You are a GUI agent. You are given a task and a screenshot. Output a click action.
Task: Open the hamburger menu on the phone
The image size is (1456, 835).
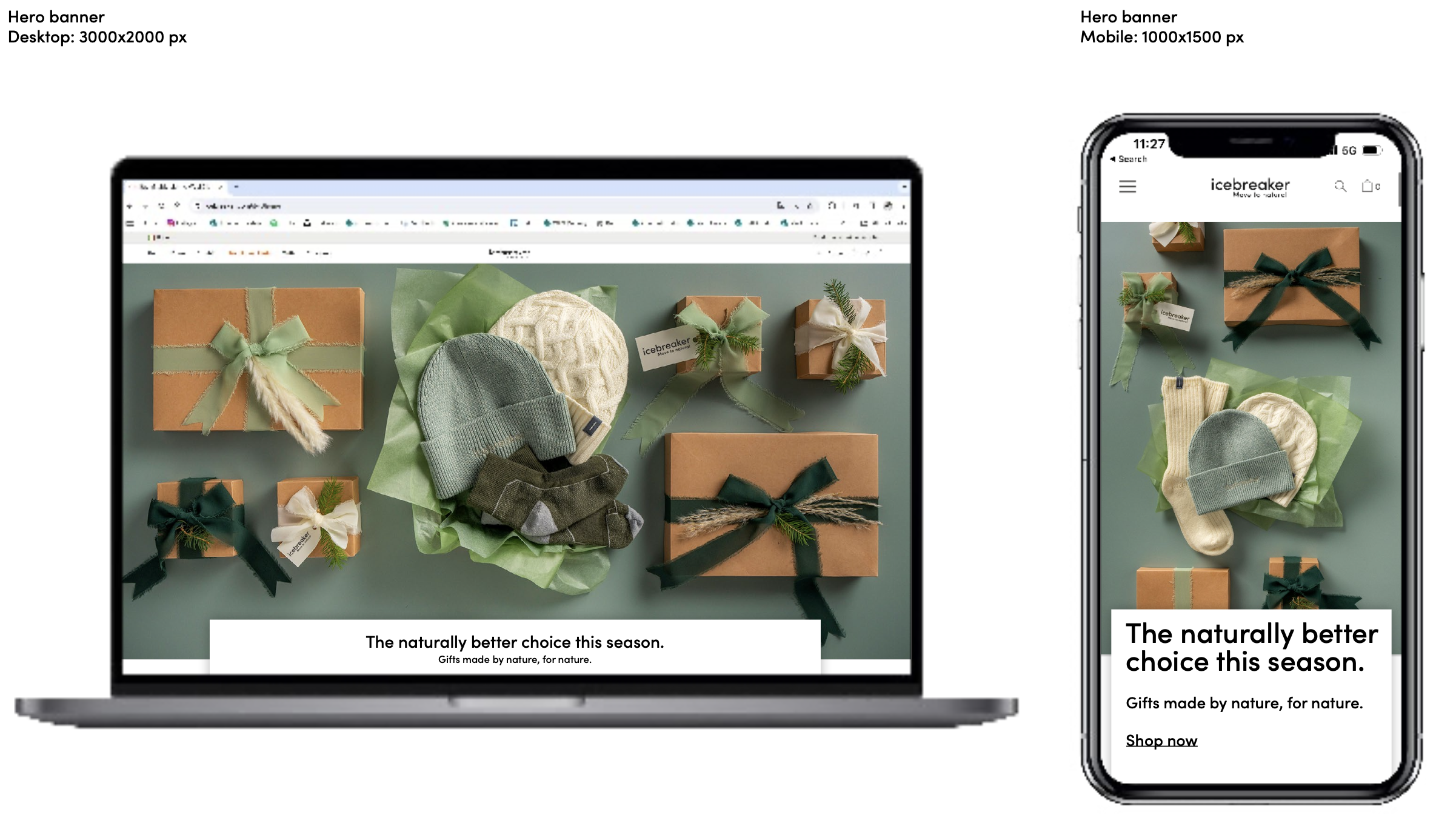click(x=1127, y=187)
